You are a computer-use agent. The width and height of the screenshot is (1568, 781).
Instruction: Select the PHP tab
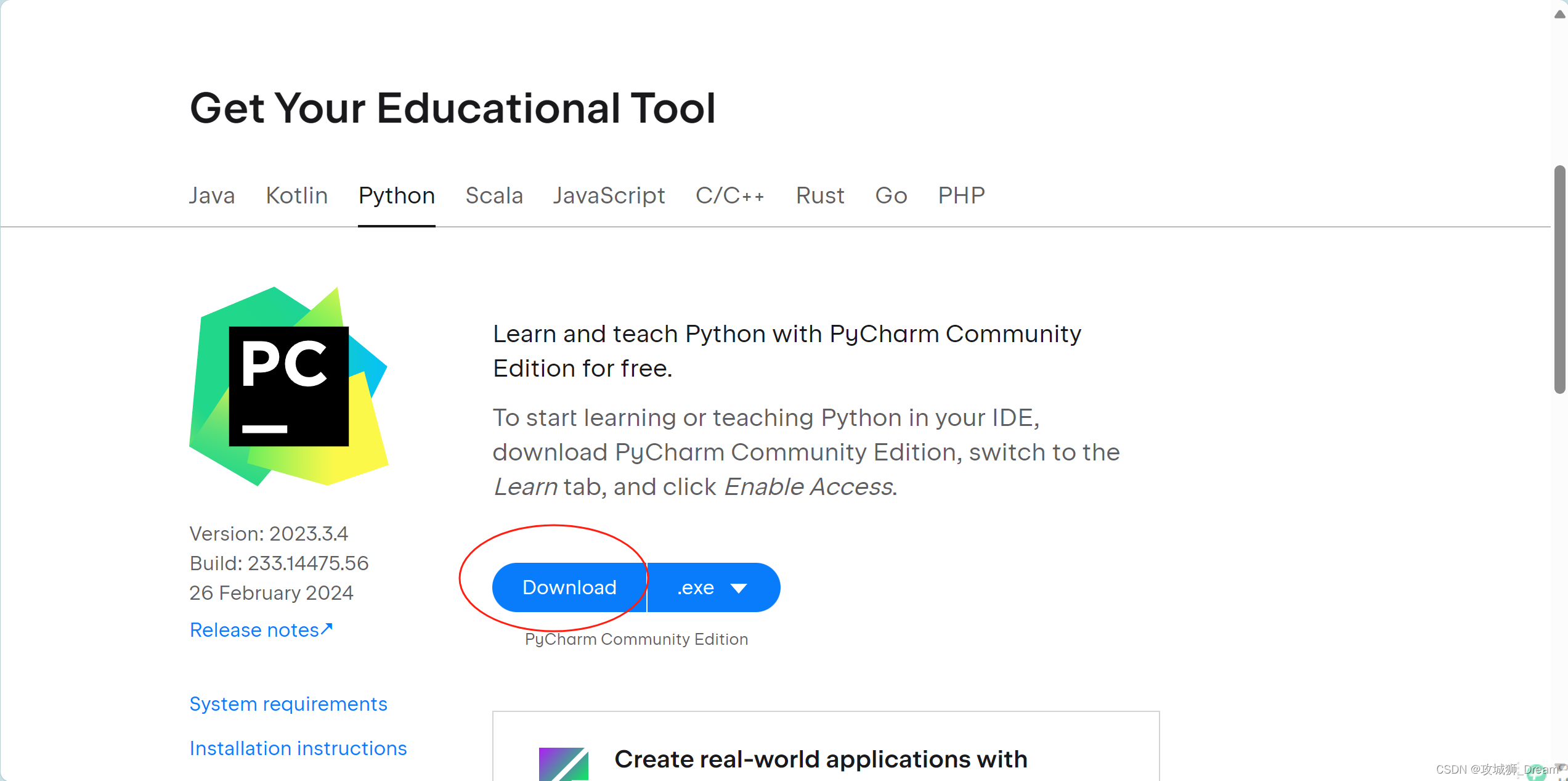pos(961,195)
